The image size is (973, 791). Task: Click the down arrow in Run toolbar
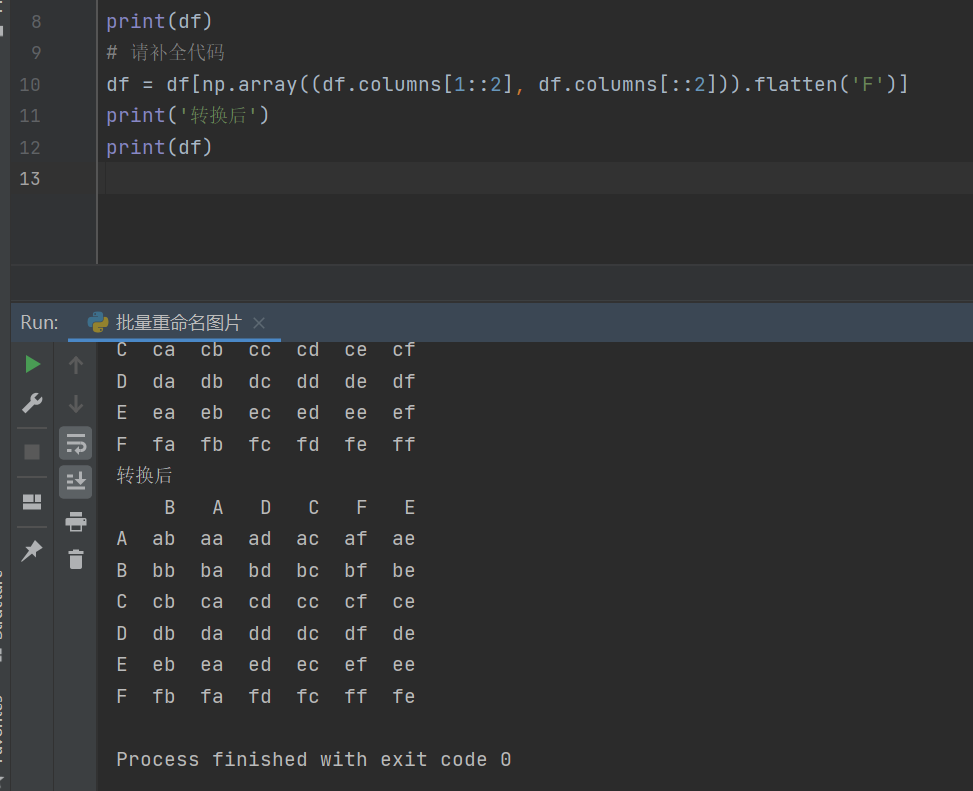(x=76, y=404)
